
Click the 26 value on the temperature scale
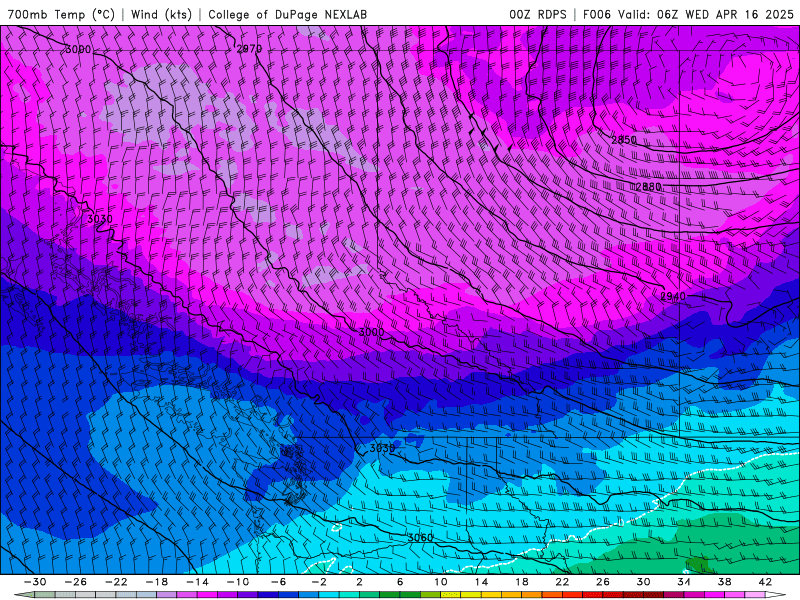[x=603, y=582]
